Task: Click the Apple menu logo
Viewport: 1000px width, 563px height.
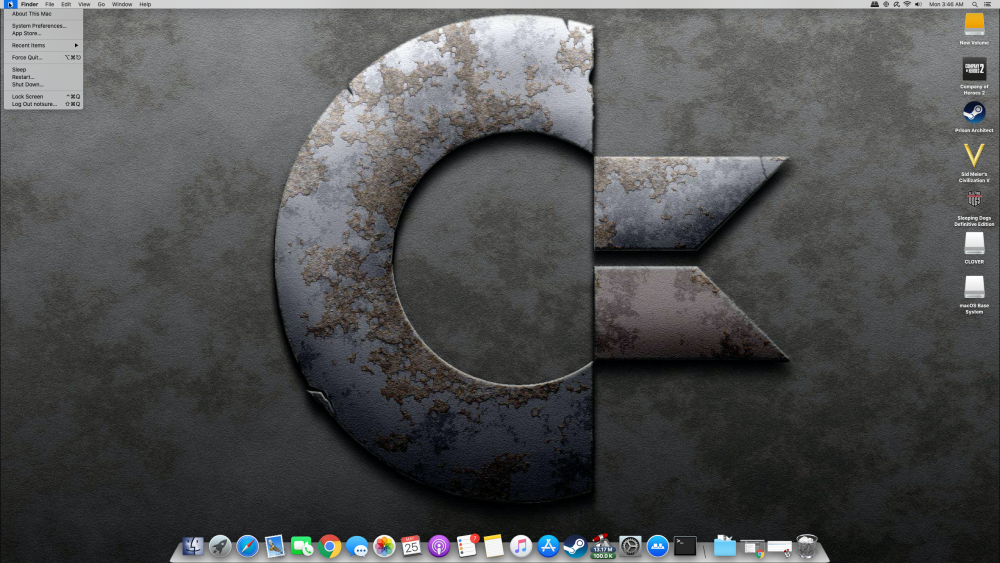Action: [10, 4]
